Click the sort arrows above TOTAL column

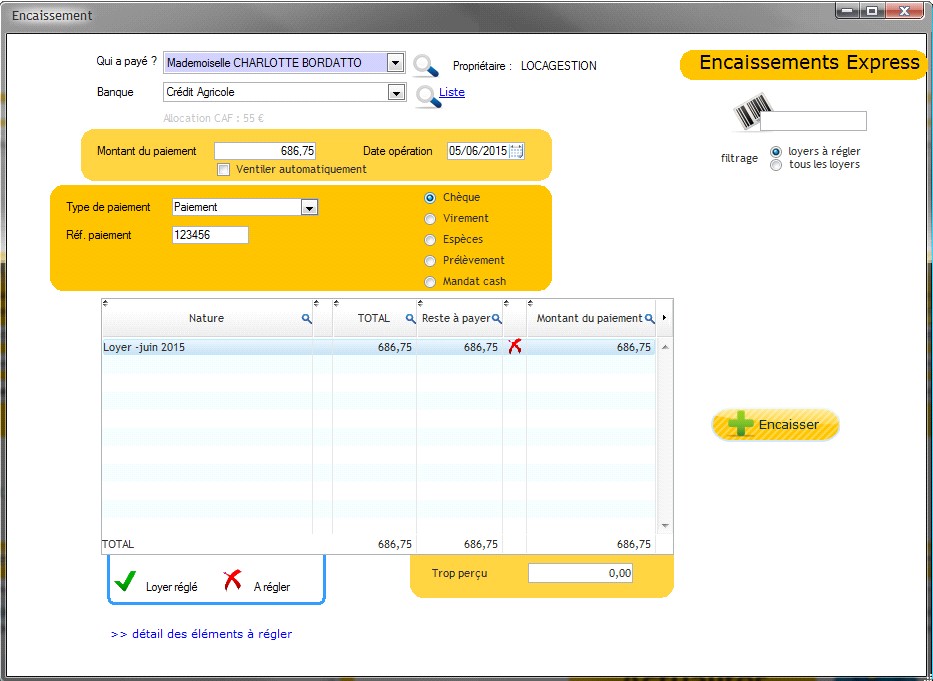click(336, 303)
